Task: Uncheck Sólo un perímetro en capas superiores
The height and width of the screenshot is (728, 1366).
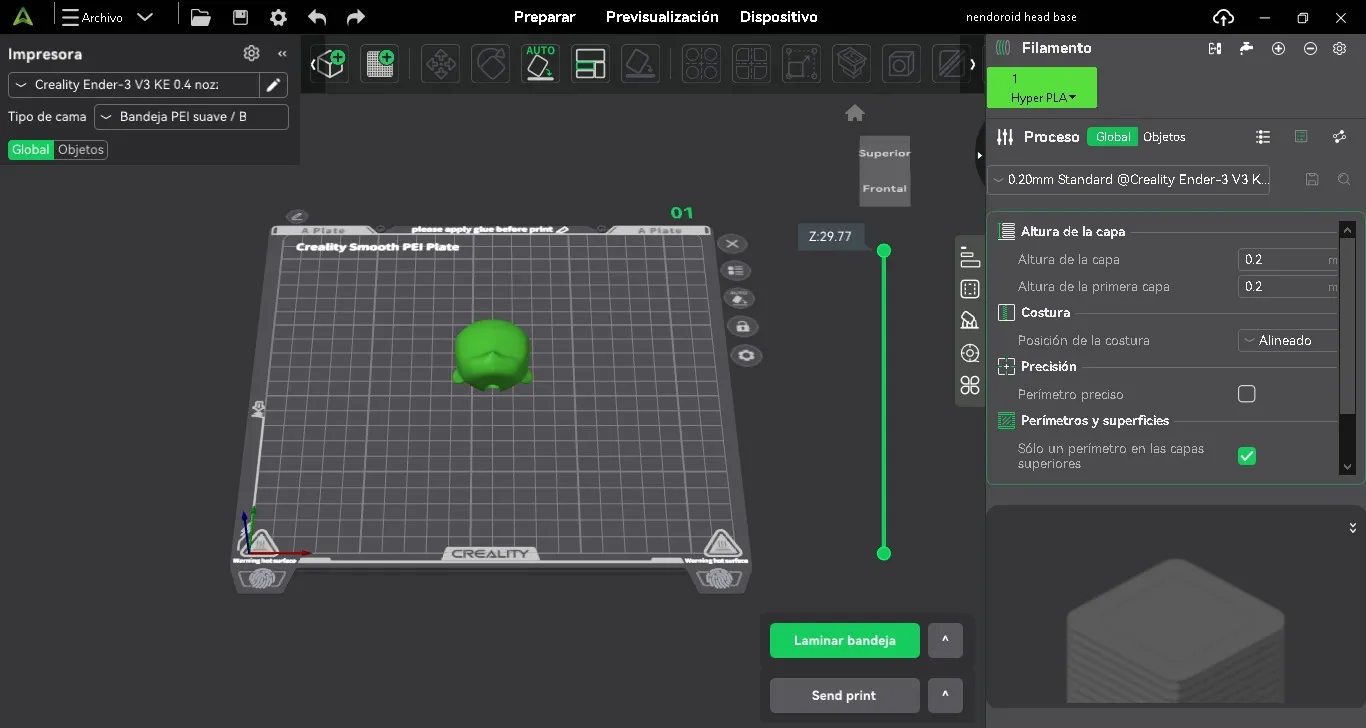Action: click(1246, 456)
